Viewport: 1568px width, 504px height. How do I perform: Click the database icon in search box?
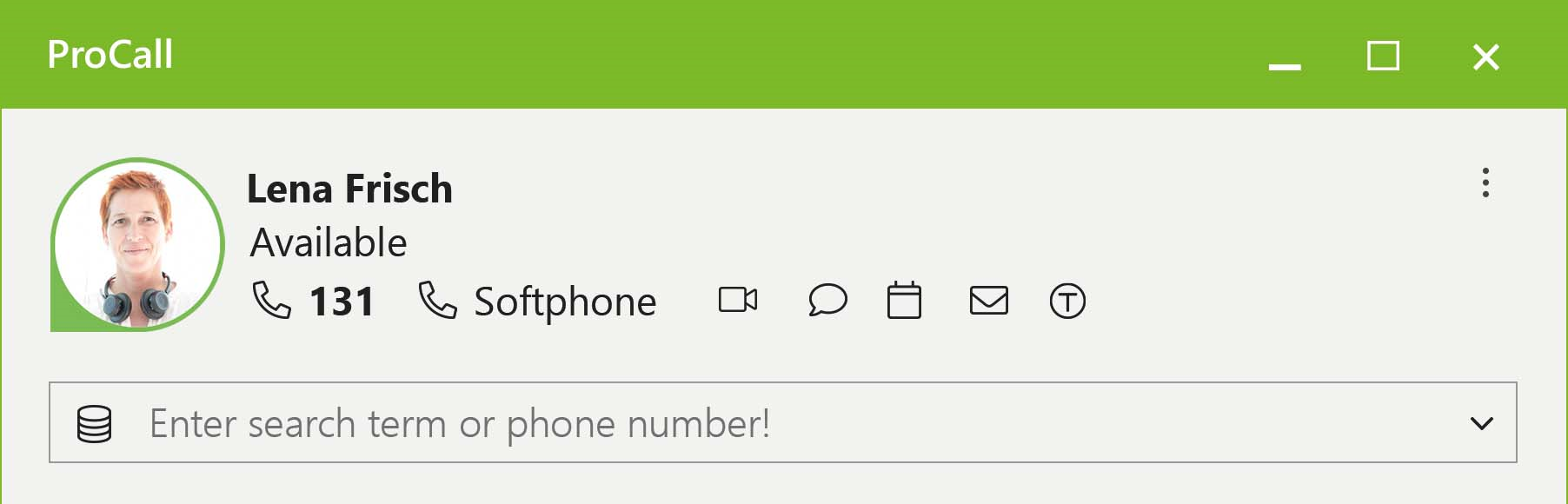coord(94,424)
